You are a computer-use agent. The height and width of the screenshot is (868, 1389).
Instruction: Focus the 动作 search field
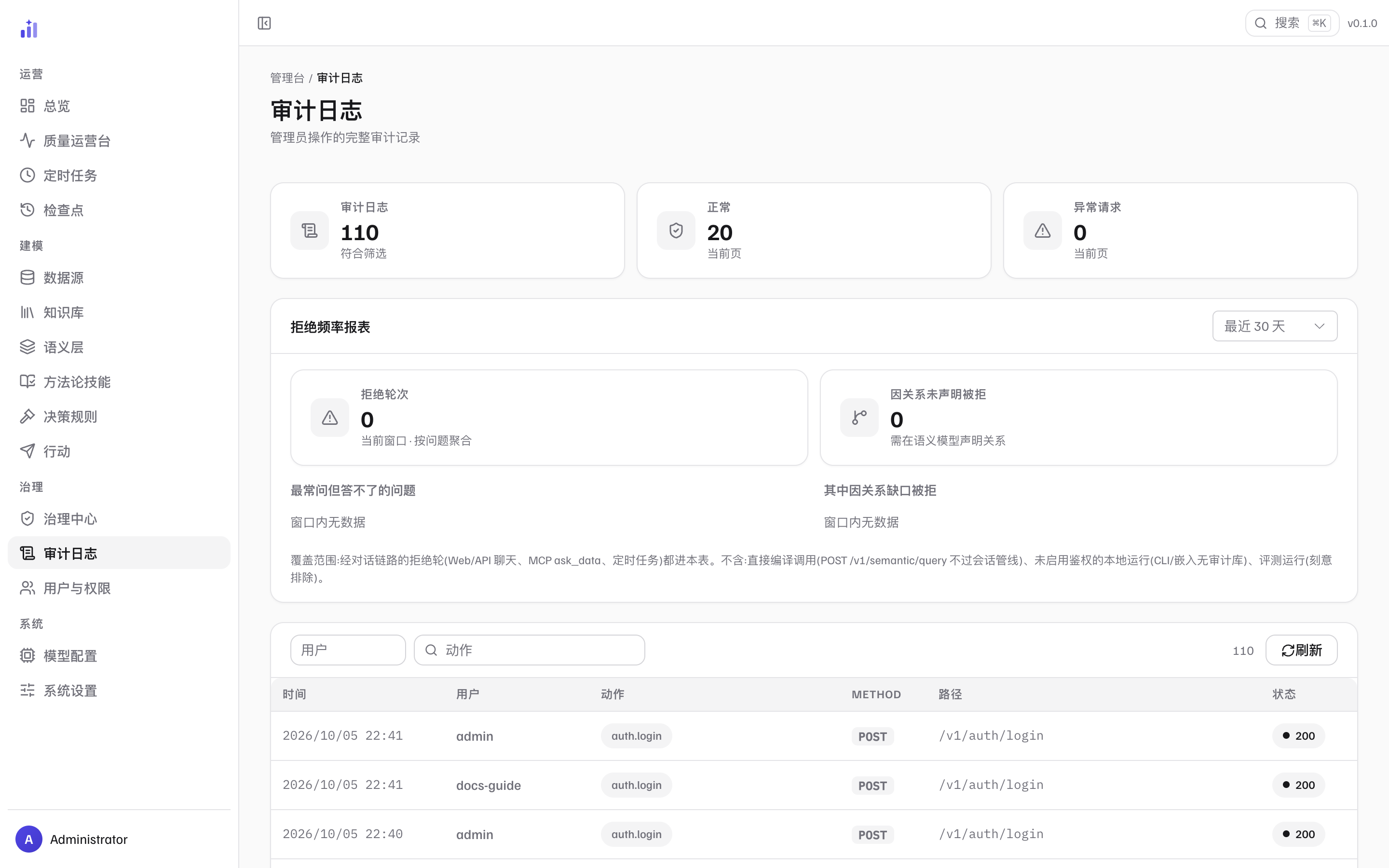529,650
